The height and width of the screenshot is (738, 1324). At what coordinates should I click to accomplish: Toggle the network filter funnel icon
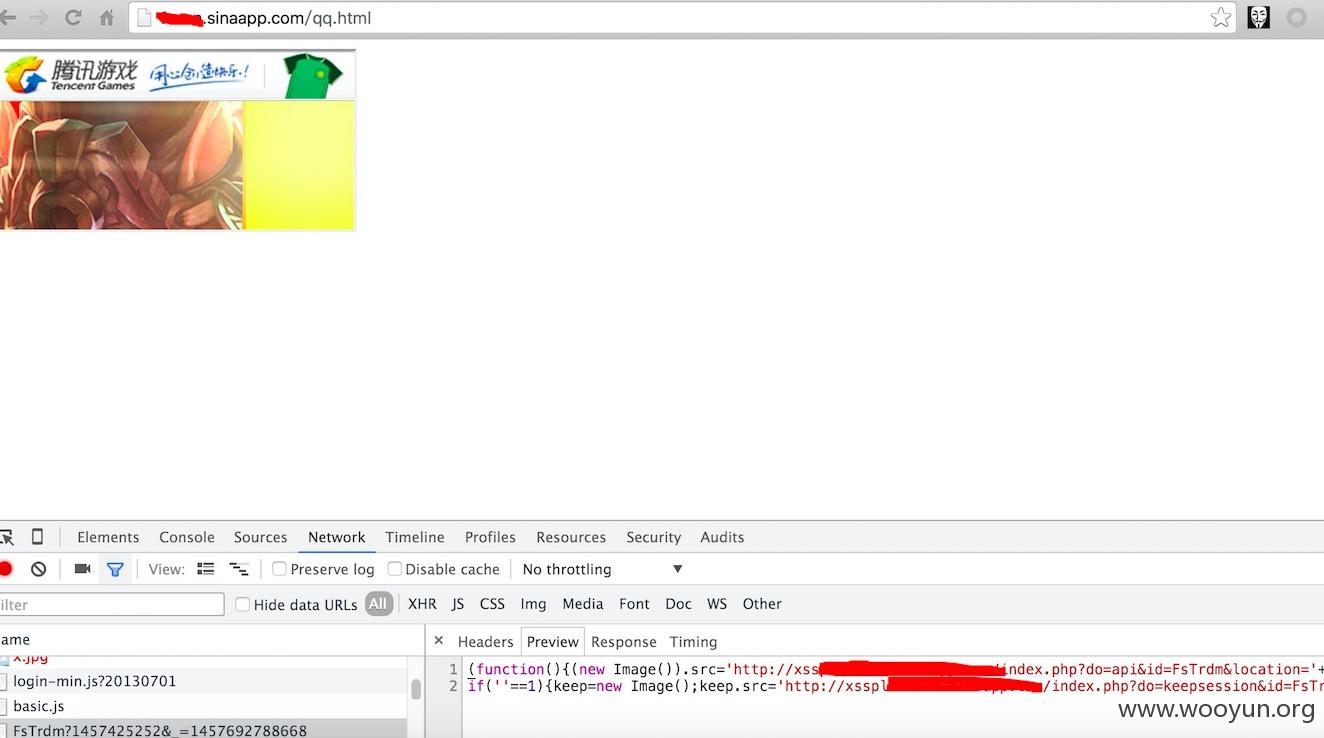click(115, 569)
